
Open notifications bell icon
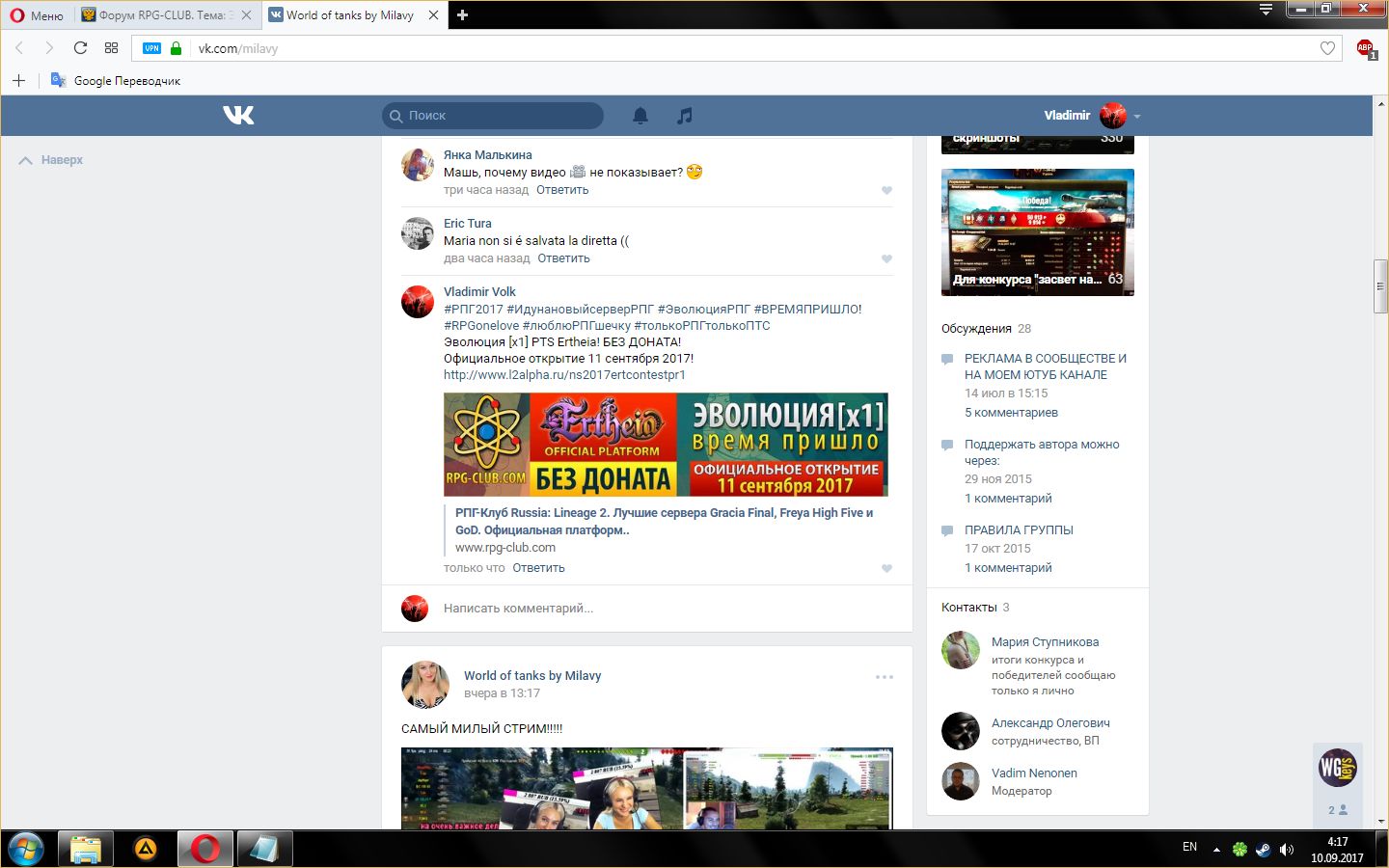pos(640,116)
